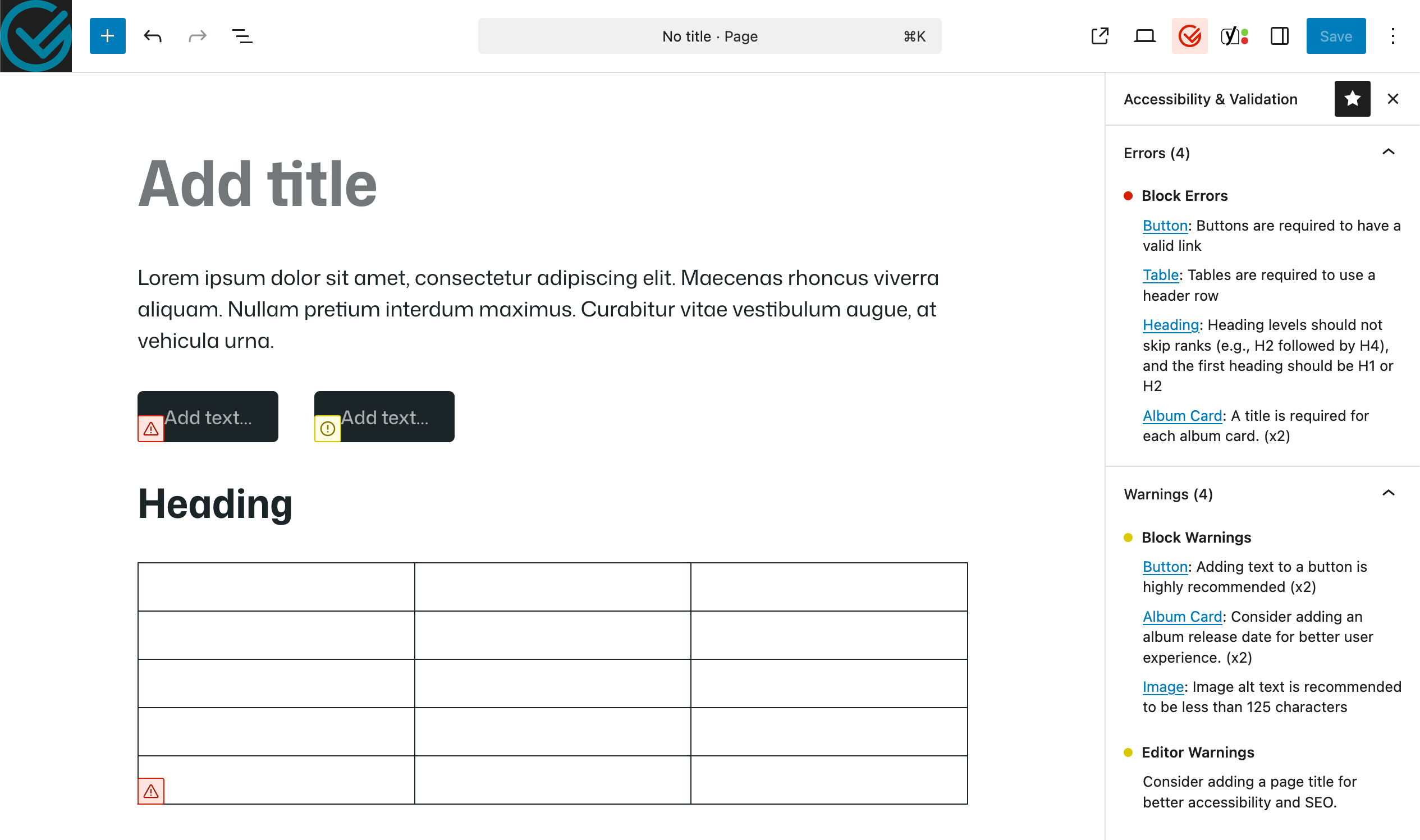
Task: Open the Table error link
Action: [1160, 274]
